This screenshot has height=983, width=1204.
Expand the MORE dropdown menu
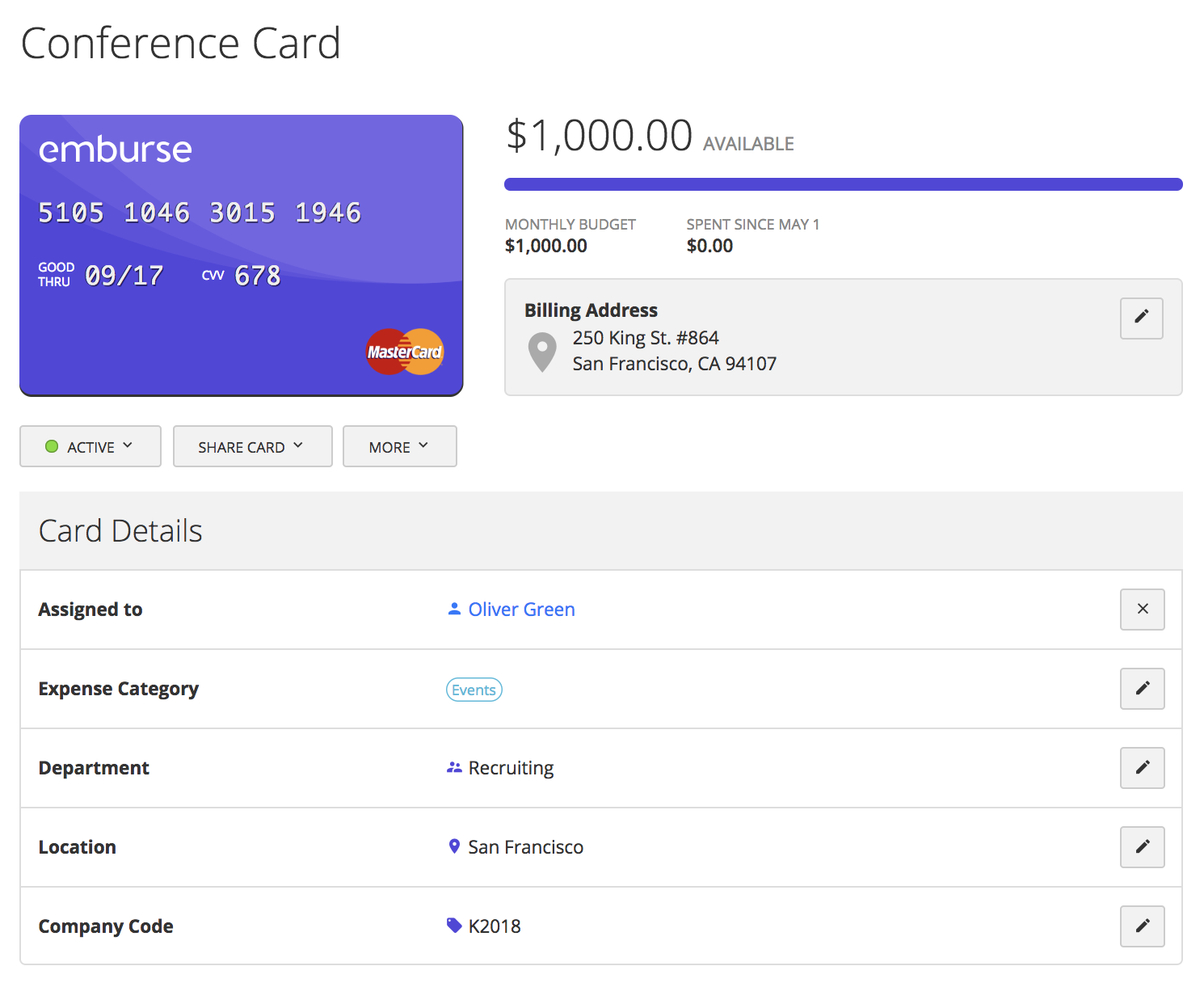point(400,446)
